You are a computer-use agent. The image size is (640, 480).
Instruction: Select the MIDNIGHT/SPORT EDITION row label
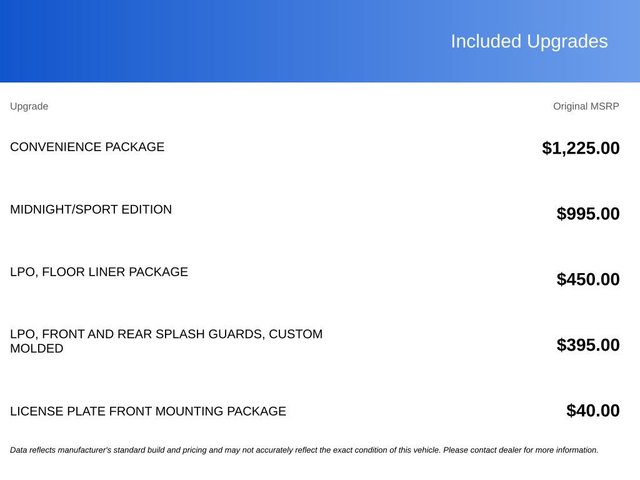(91, 209)
